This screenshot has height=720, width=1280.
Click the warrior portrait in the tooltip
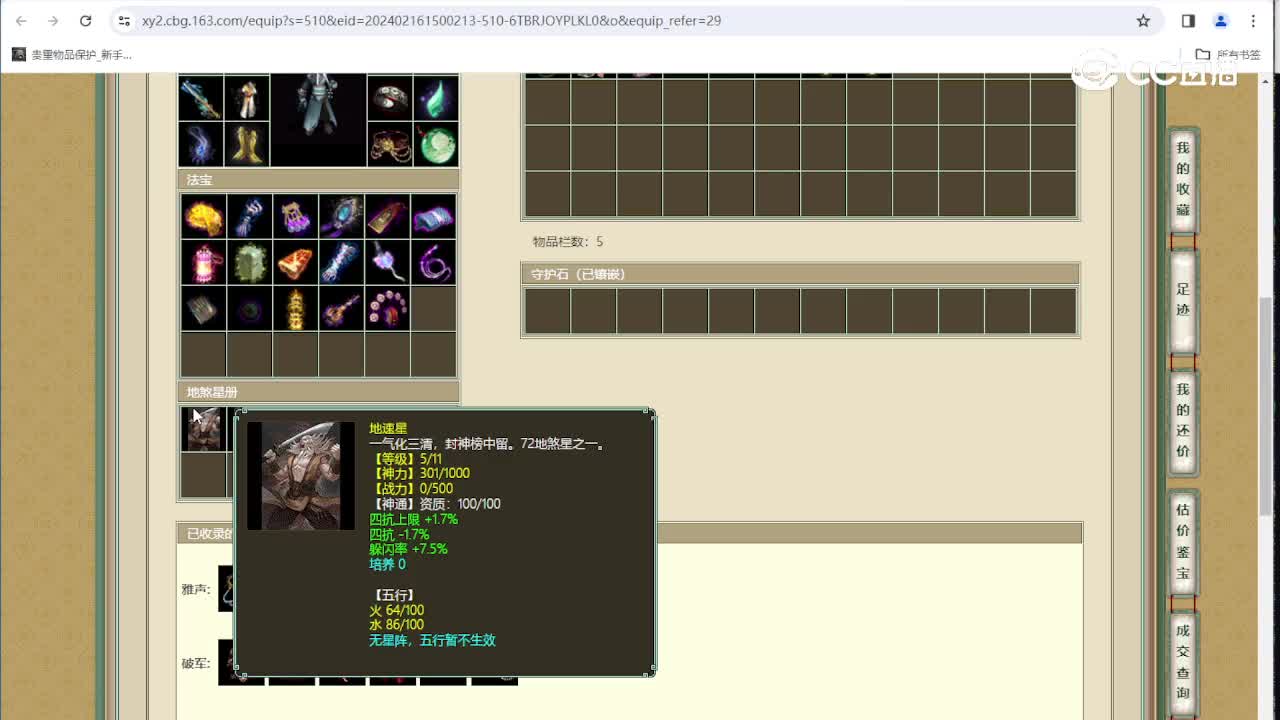(301, 476)
